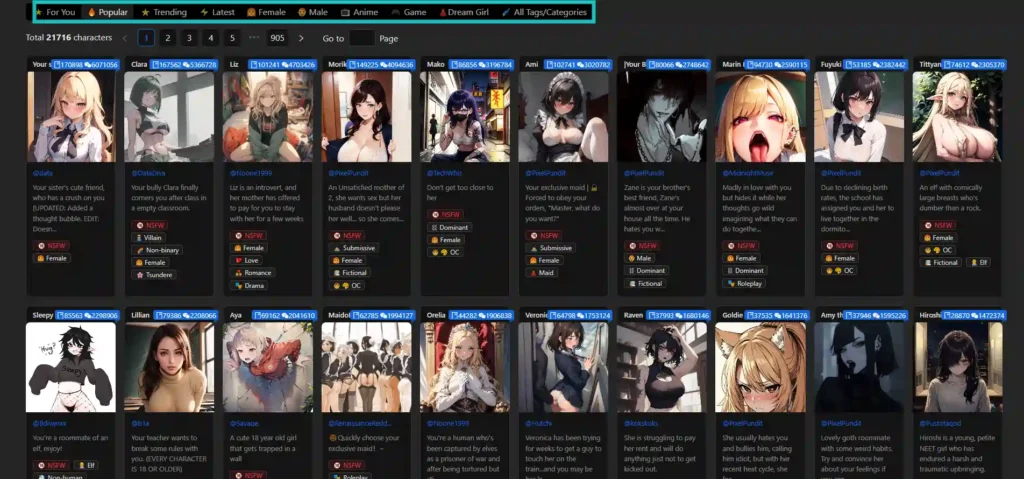The width and height of the screenshot is (1024, 479).
Task: Jump to page 4
Action: pyautogui.click(x=210, y=38)
